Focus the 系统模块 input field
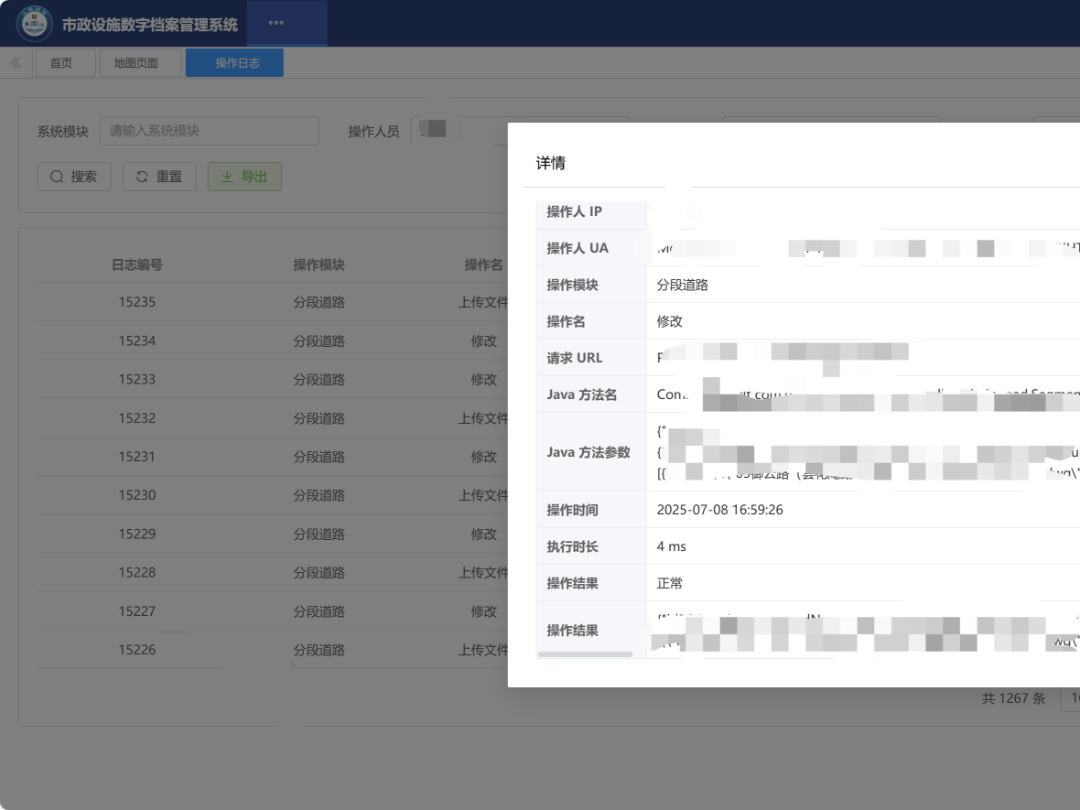 [x=209, y=131]
